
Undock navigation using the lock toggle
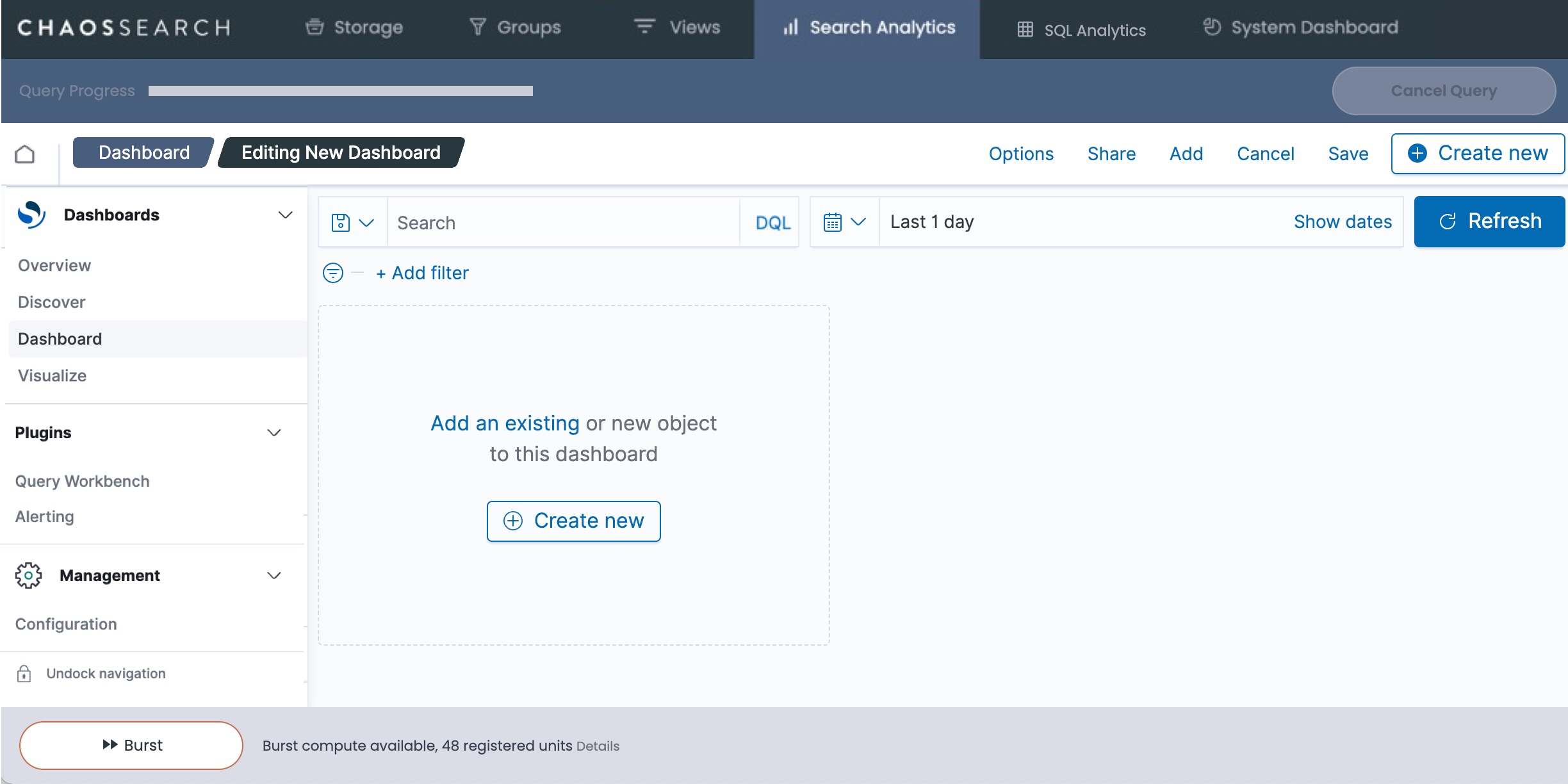tap(23, 673)
